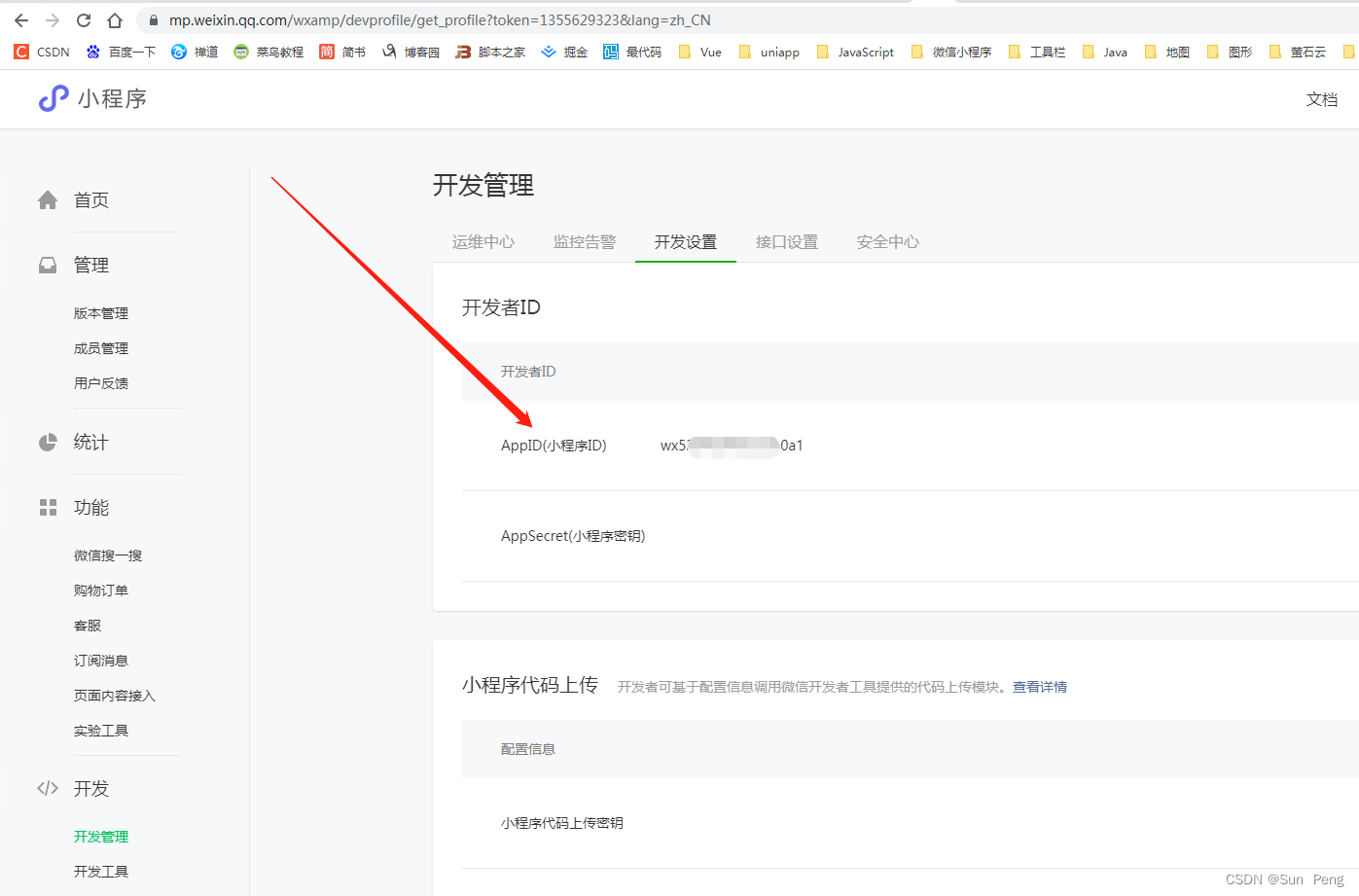Expand the Java bookmark folder
Image resolution: width=1359 pixels, height=896 pixels.
click(x=1105, y=53)
